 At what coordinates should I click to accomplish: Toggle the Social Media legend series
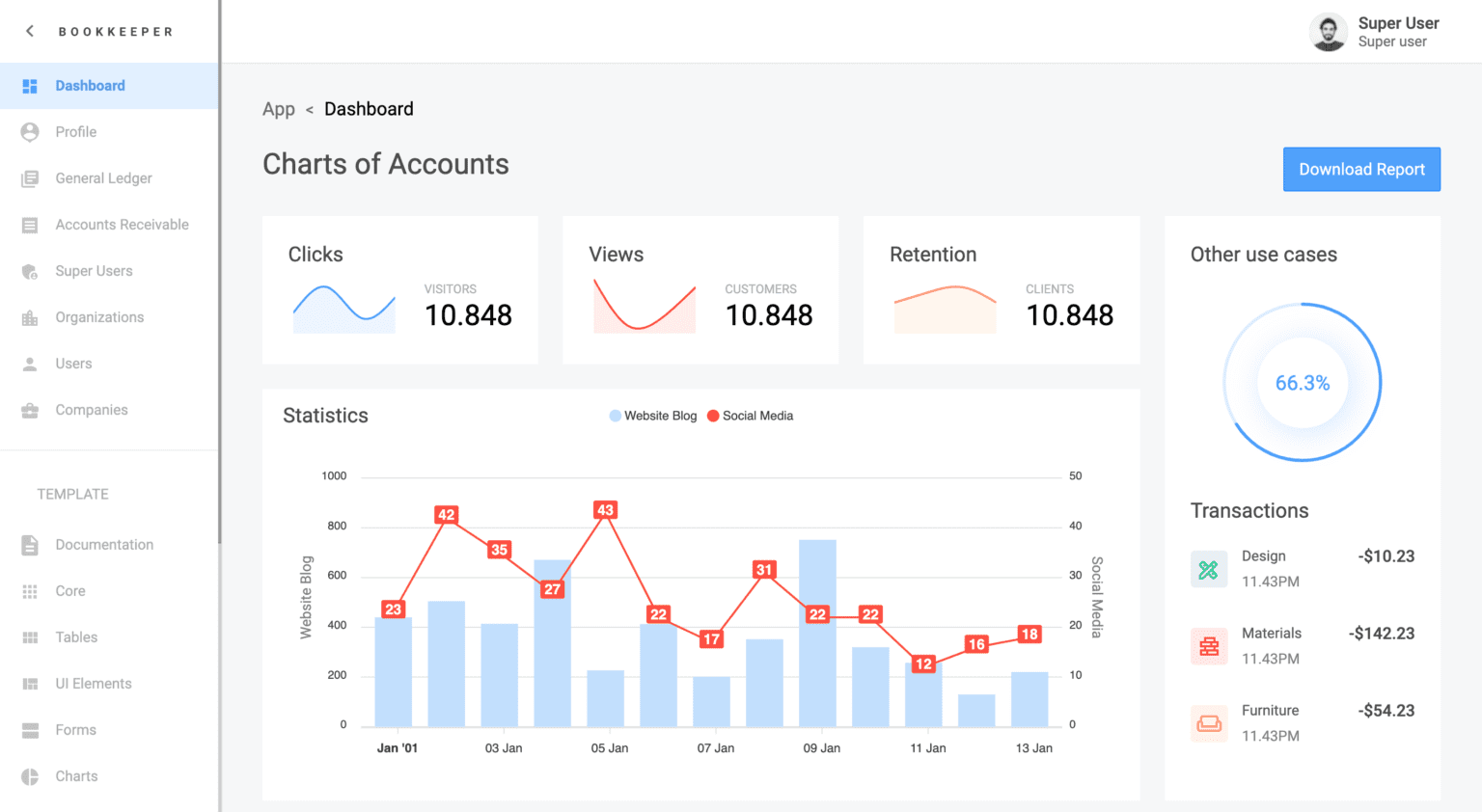(750, 416)
